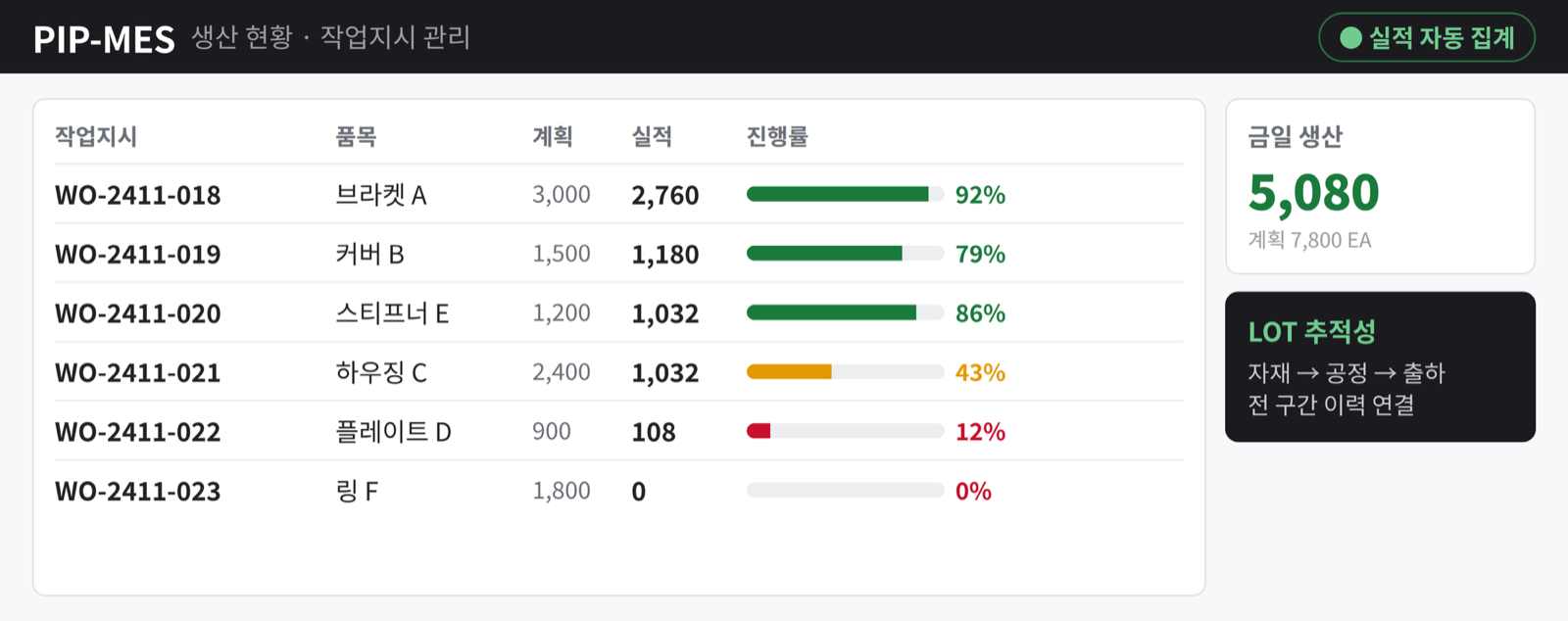Sort by the 진행률 column header
Viewport: 1568px width, 621px height.
click(x=777, y=136)
